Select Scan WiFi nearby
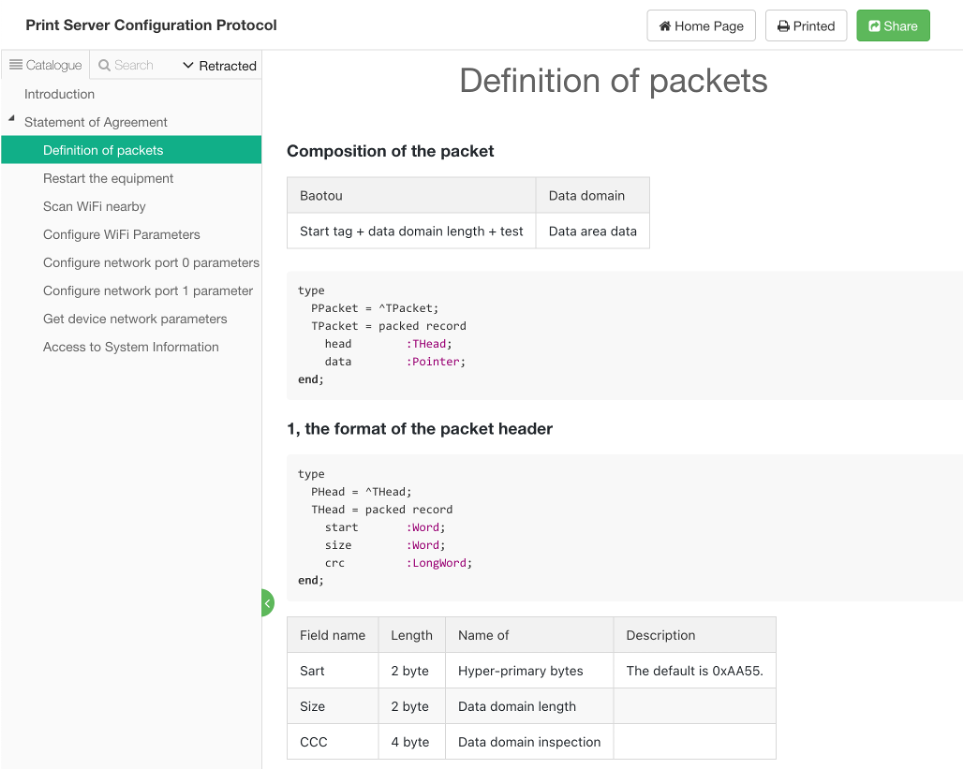Screen dimensions: 964x769 point(92,206)
